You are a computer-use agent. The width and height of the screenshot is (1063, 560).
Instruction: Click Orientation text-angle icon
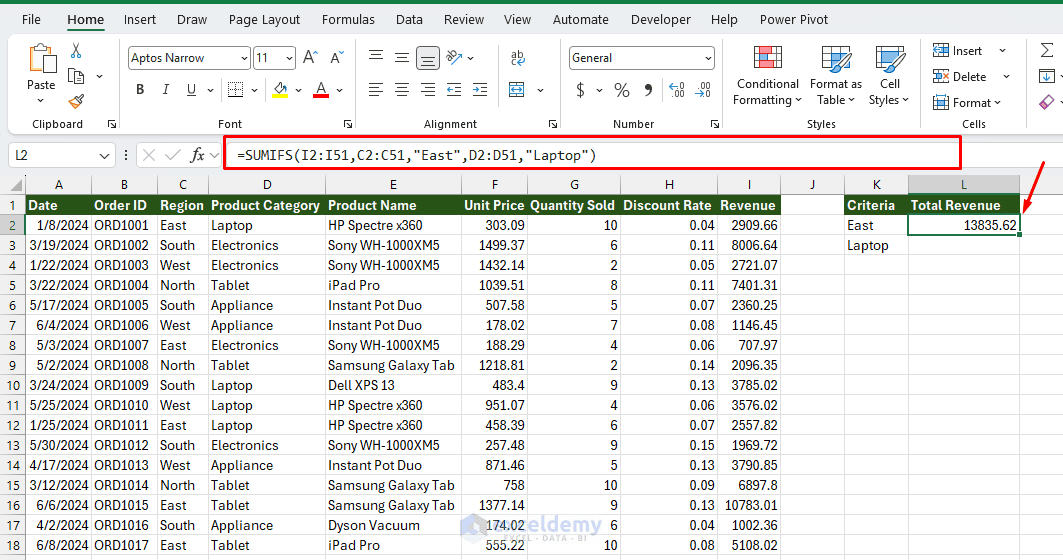pos(454,58)
